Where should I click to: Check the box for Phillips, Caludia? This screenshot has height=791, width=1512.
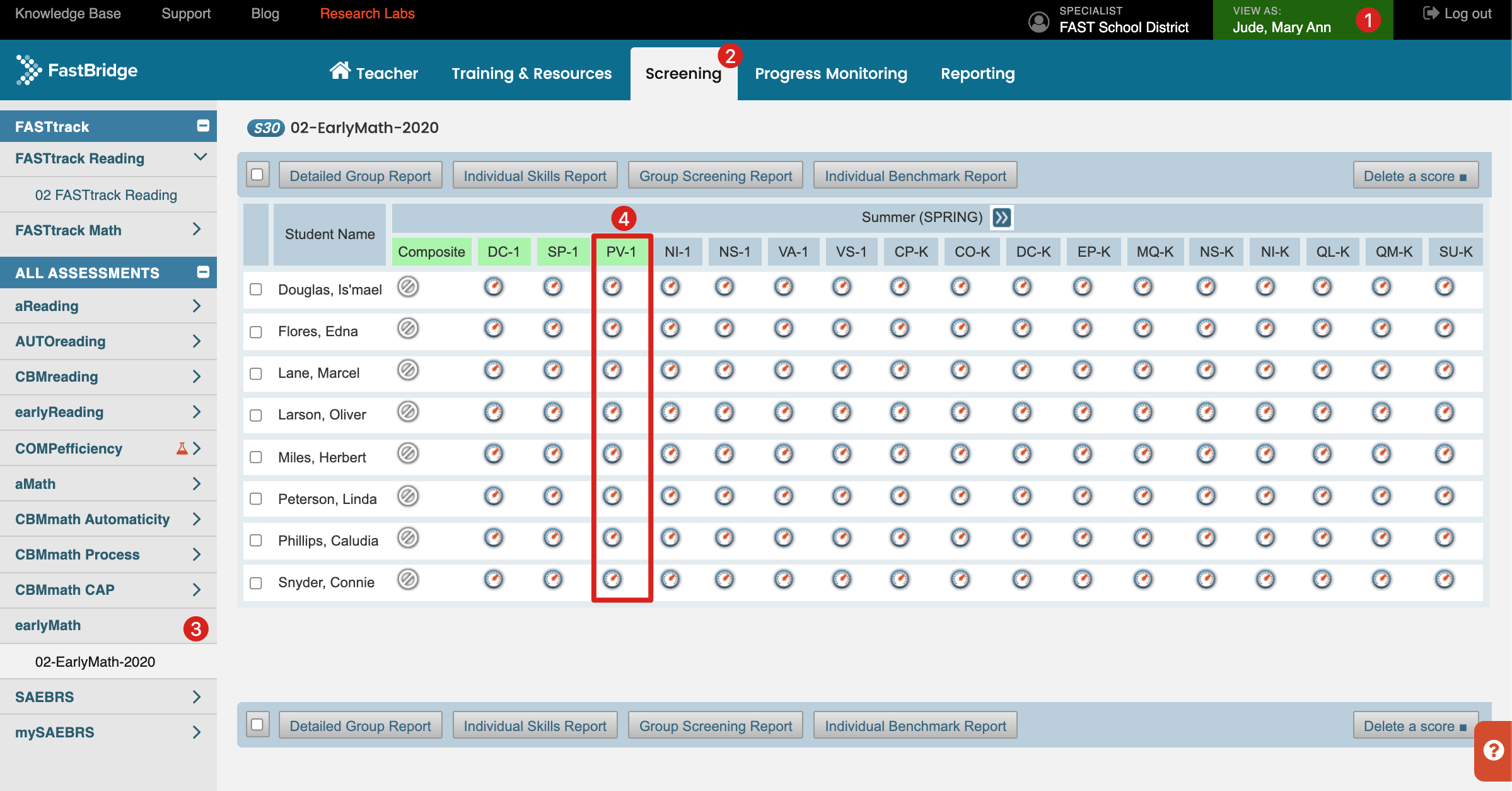click(x=256, y=541)
